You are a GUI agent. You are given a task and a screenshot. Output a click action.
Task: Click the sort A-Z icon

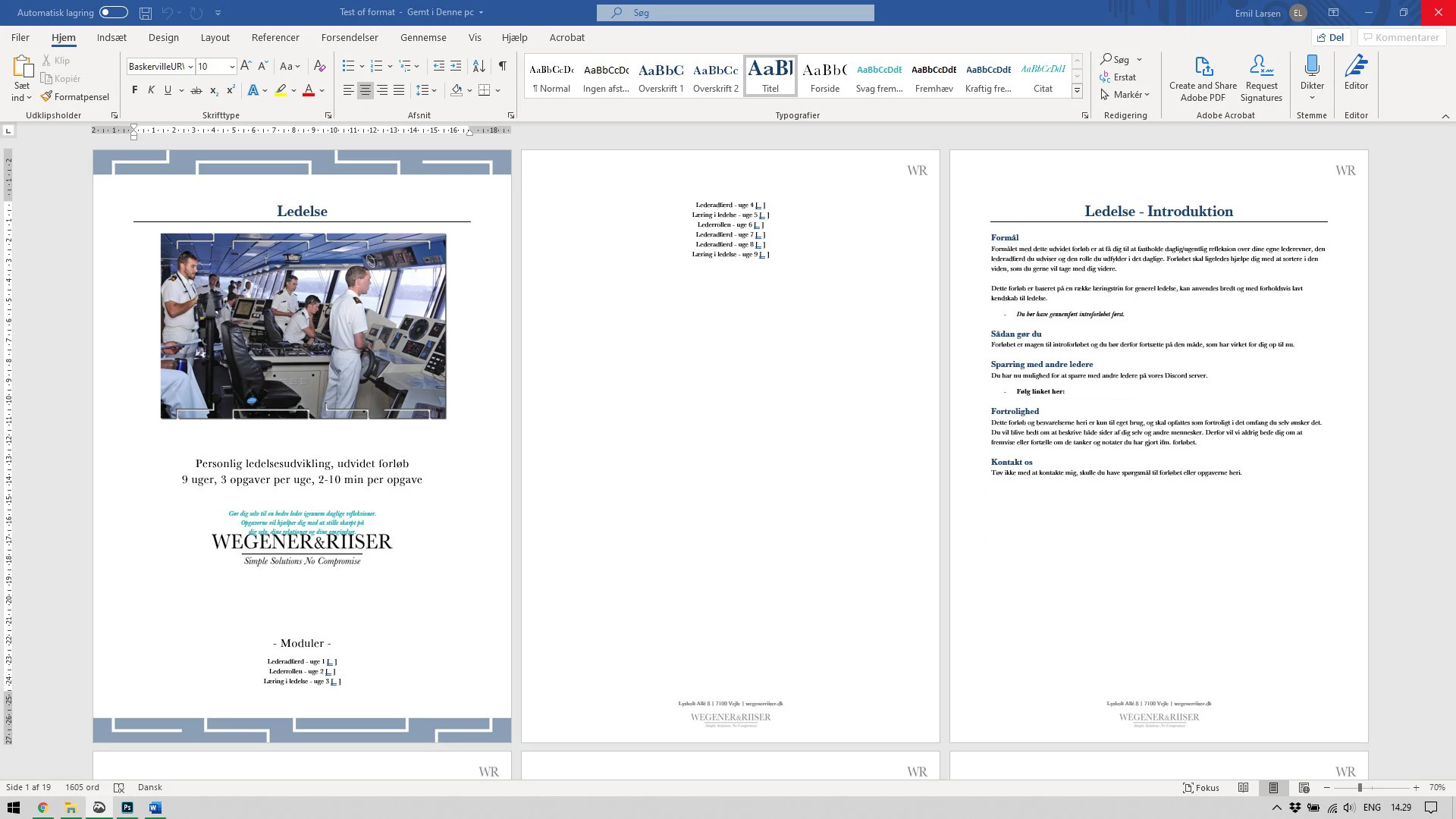(x=479, y=67)
